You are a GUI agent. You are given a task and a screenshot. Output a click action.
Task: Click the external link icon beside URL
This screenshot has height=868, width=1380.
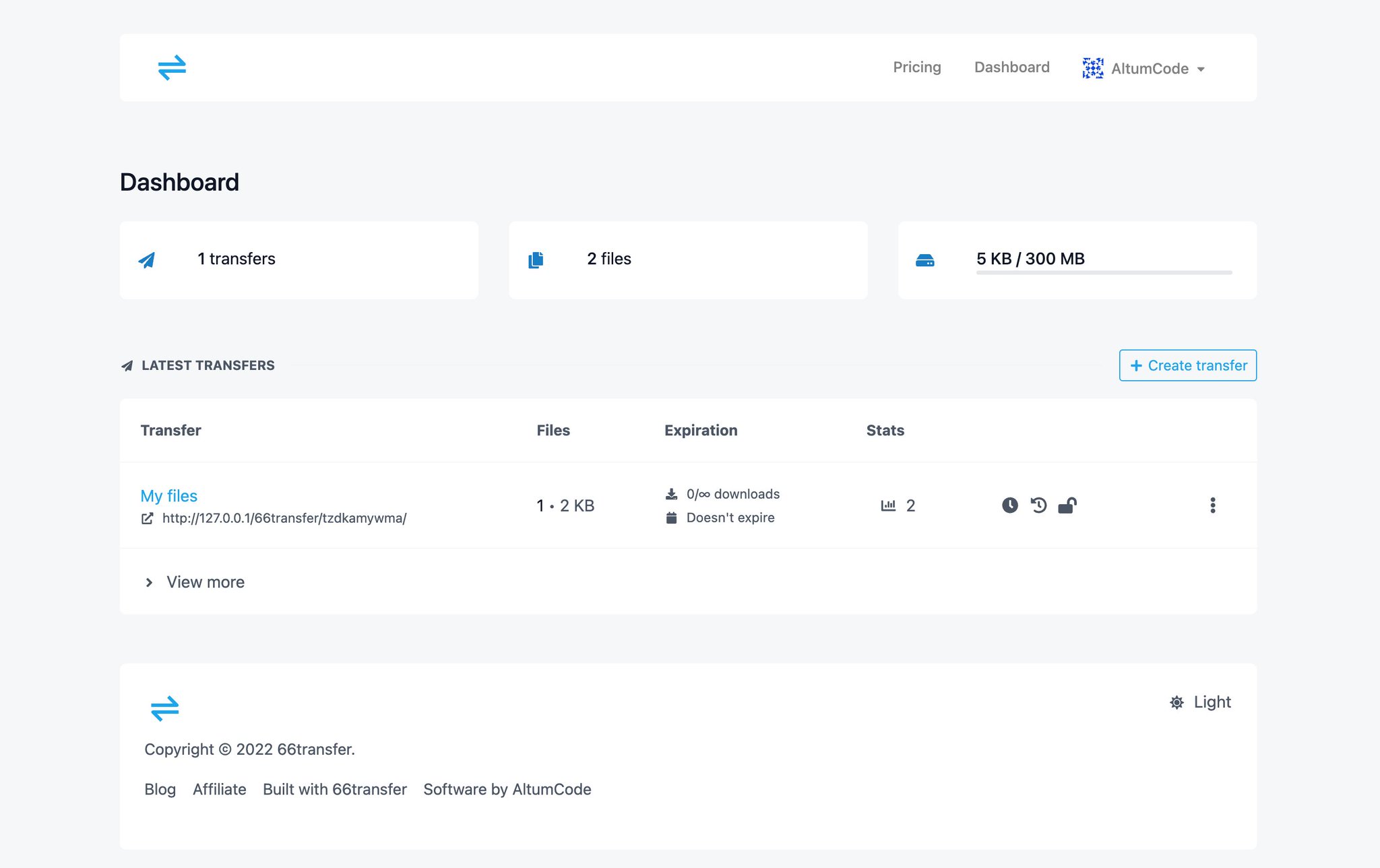147,518
